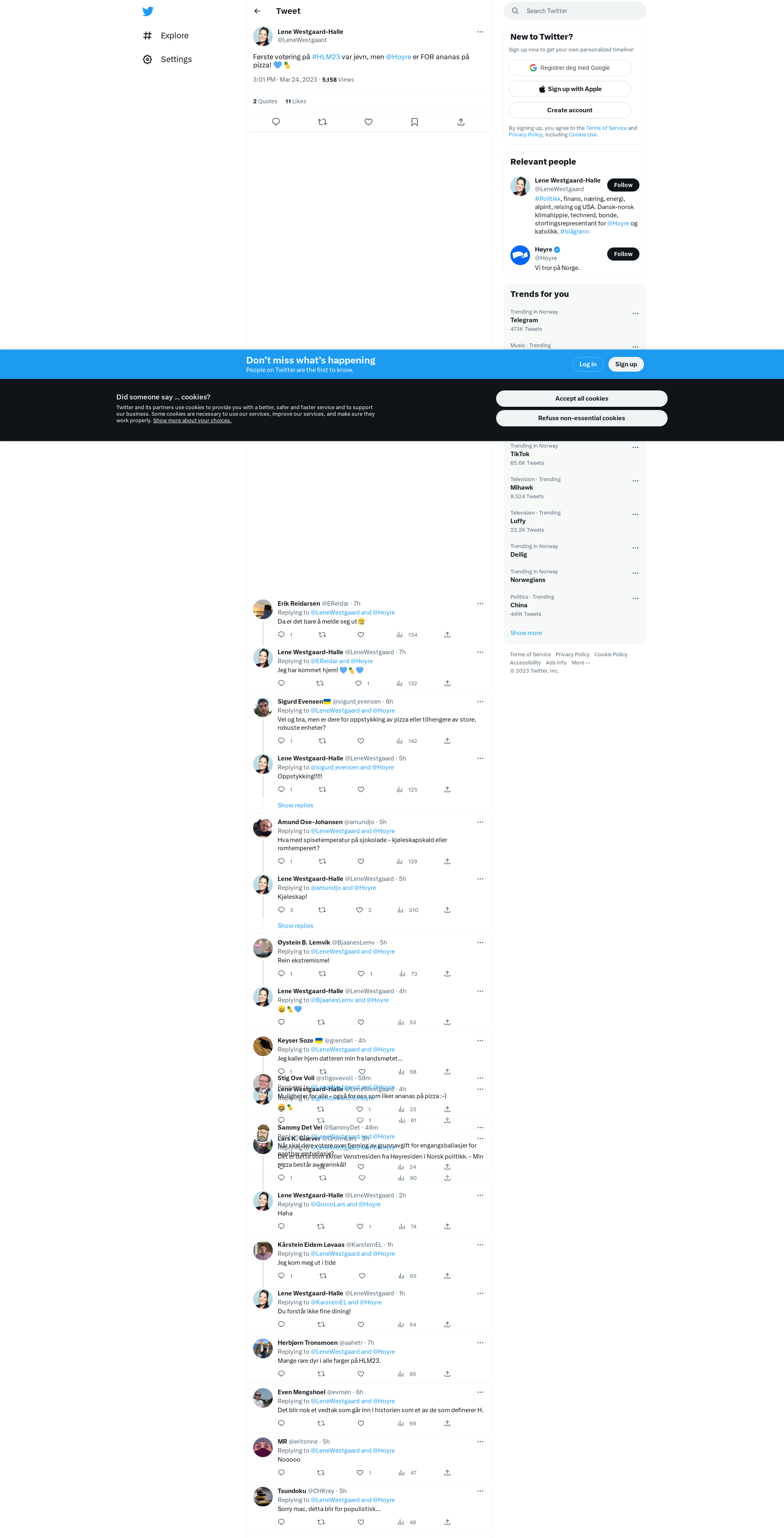Click the Twitter bird logo
784x1538 pixels.
point(148,11)
